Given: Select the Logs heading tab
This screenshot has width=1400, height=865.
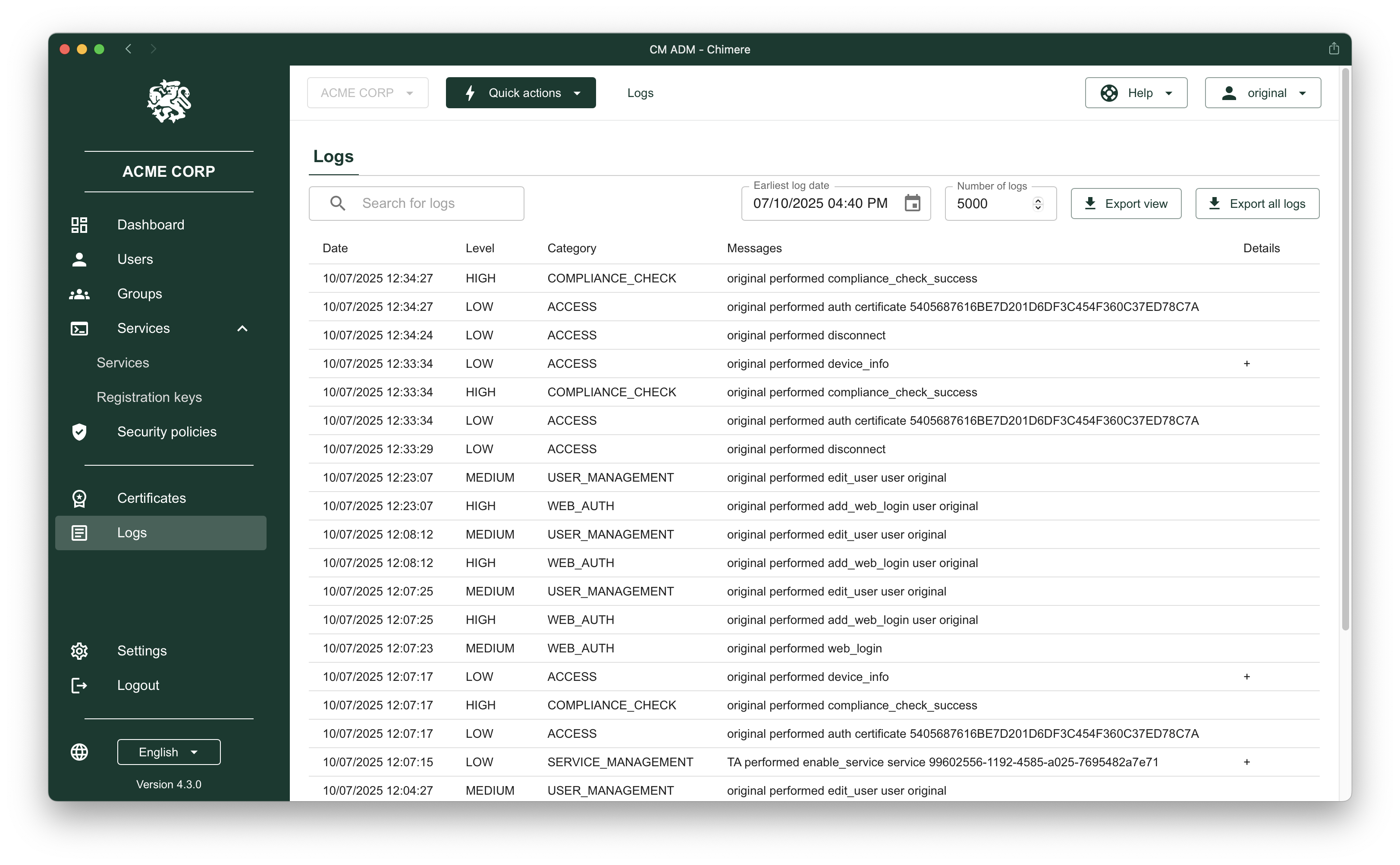Looking at the screenshot, I should [333, 157].
